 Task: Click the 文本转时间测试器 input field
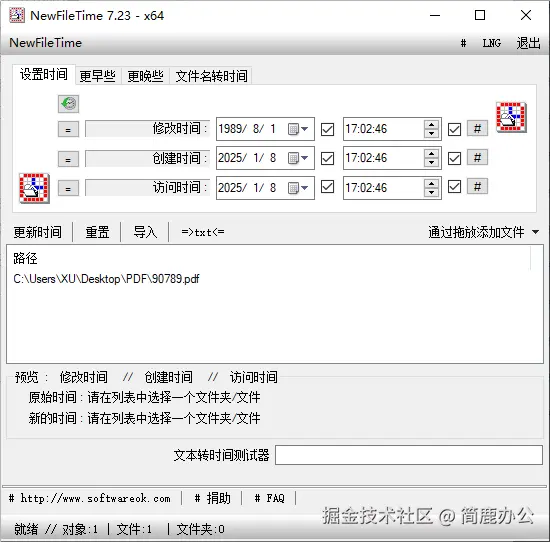point(409,455)
